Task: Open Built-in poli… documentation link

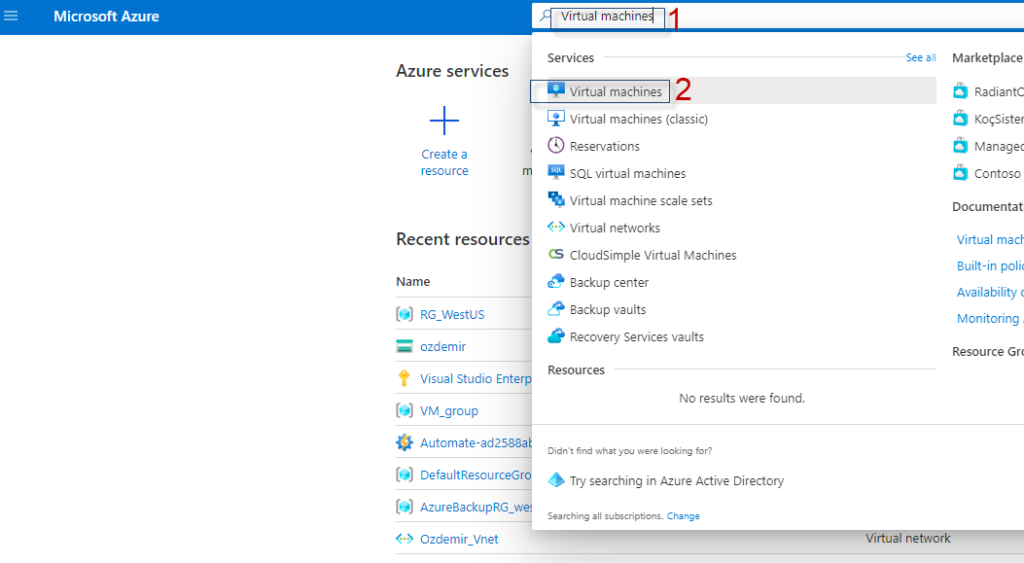Action: tap(990, 266)
